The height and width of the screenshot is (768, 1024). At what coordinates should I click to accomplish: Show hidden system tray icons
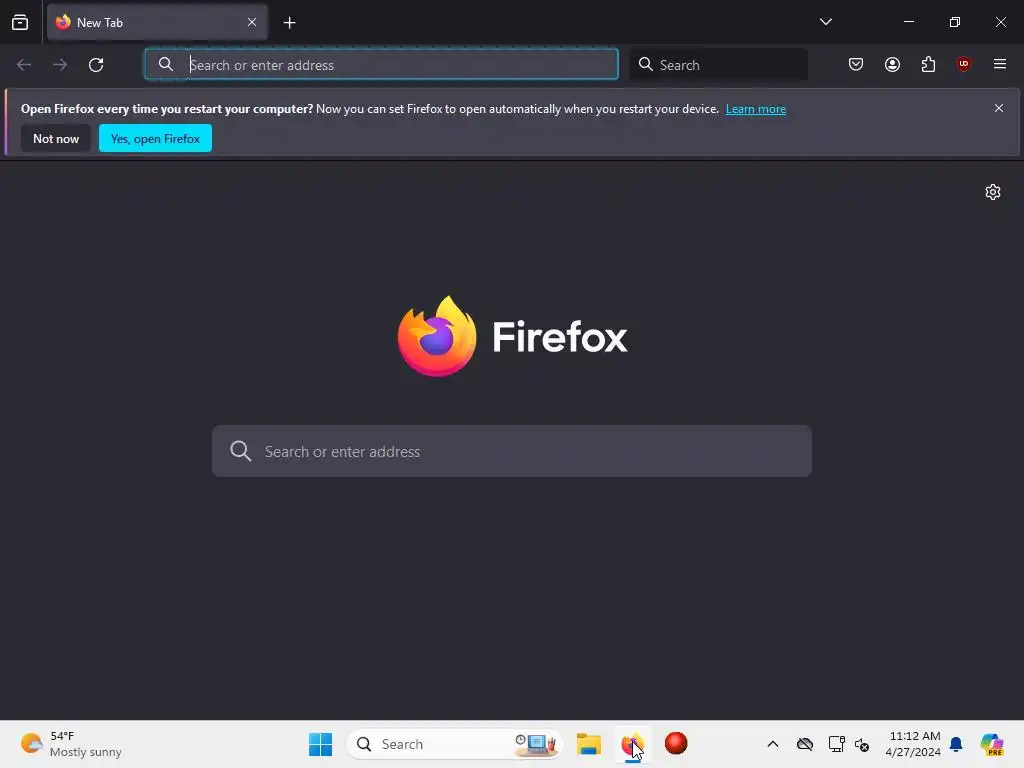(x=773, y=744)
